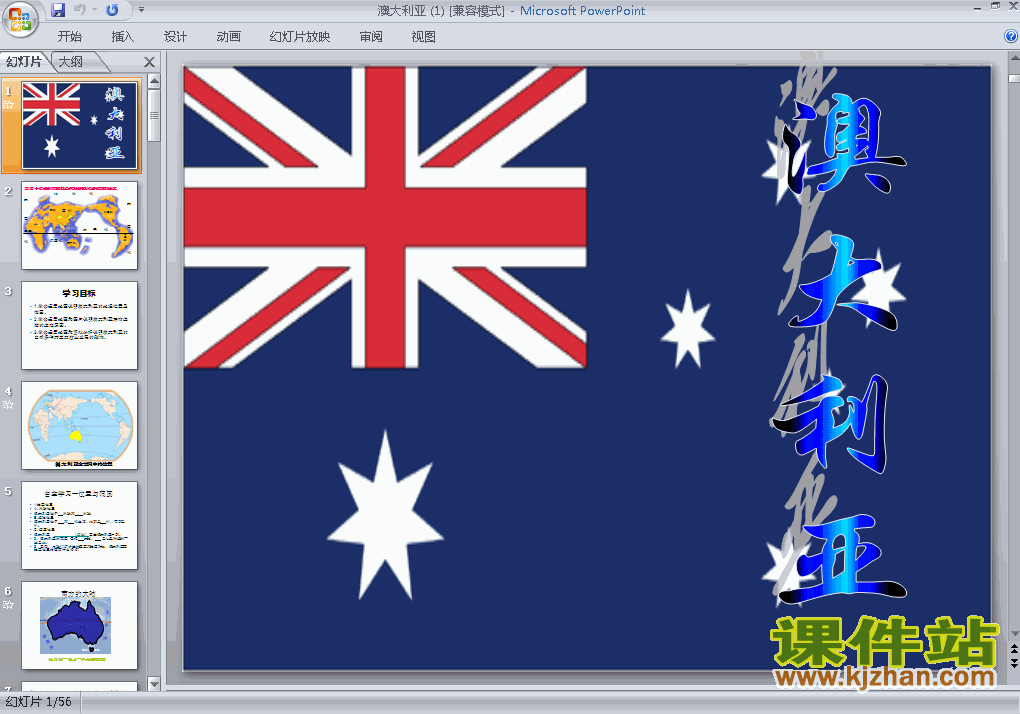Click thumbnail pane scroll up arrow
The height and width of the screenshot is (714, 1020).
[x=154, y=81]
